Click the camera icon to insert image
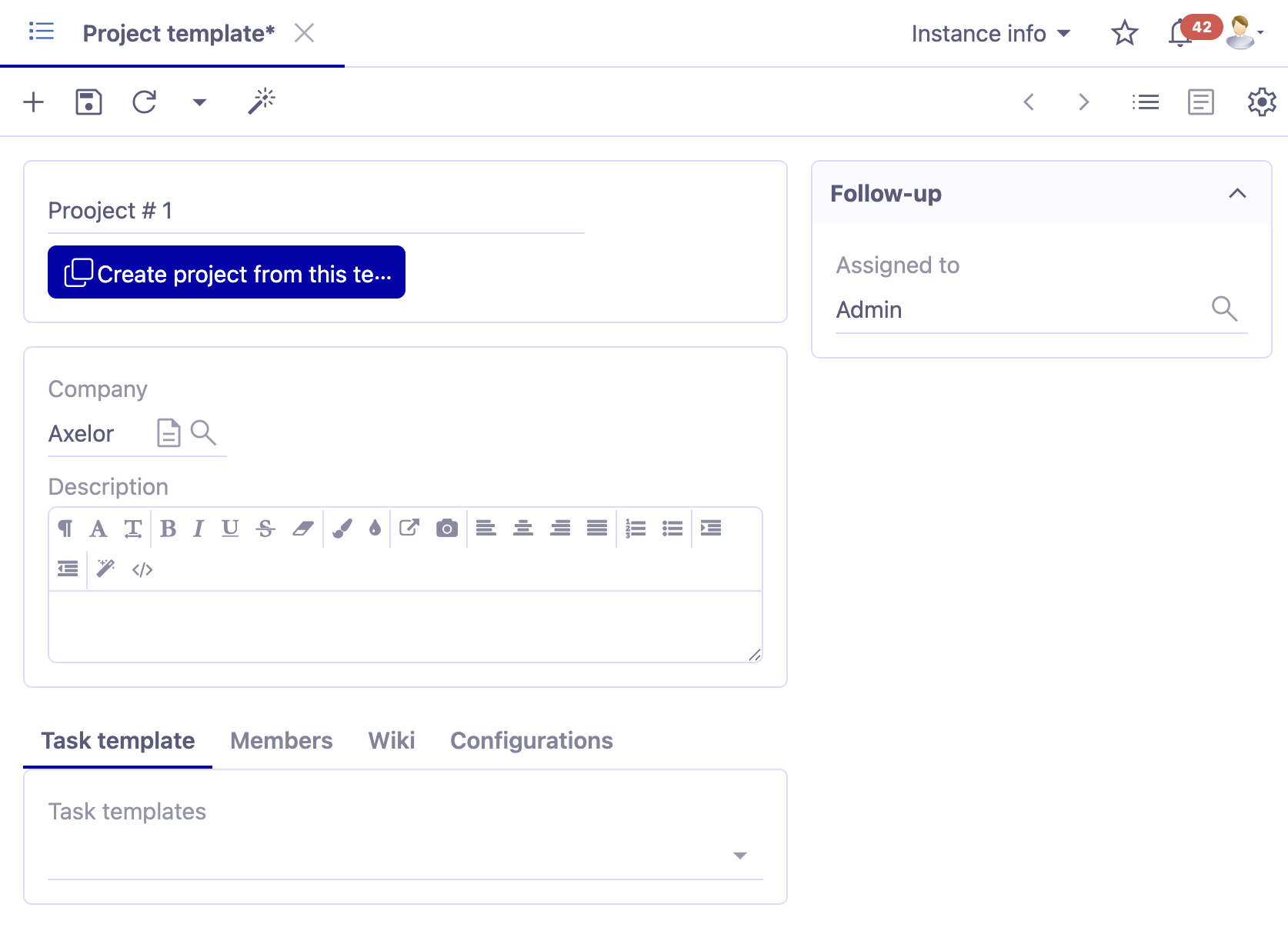Viewport: 1288px width, 931px height. tap(446, 528)
